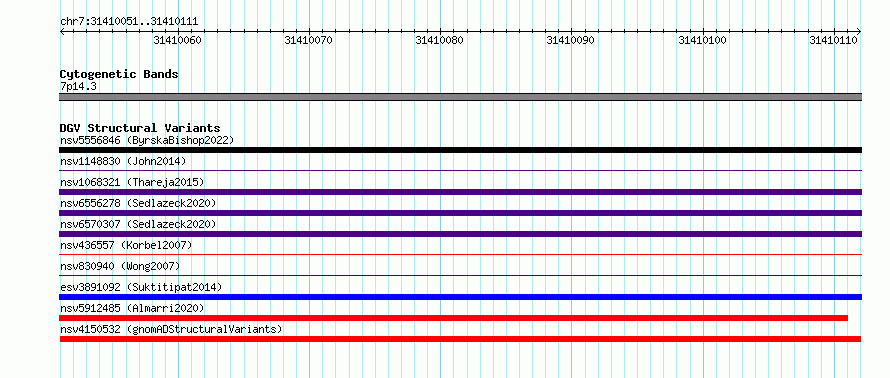The width and height of the screenshot is (890, 378).
Task: Select the thin red nsv436557 variant line
Action: (460, 254)
